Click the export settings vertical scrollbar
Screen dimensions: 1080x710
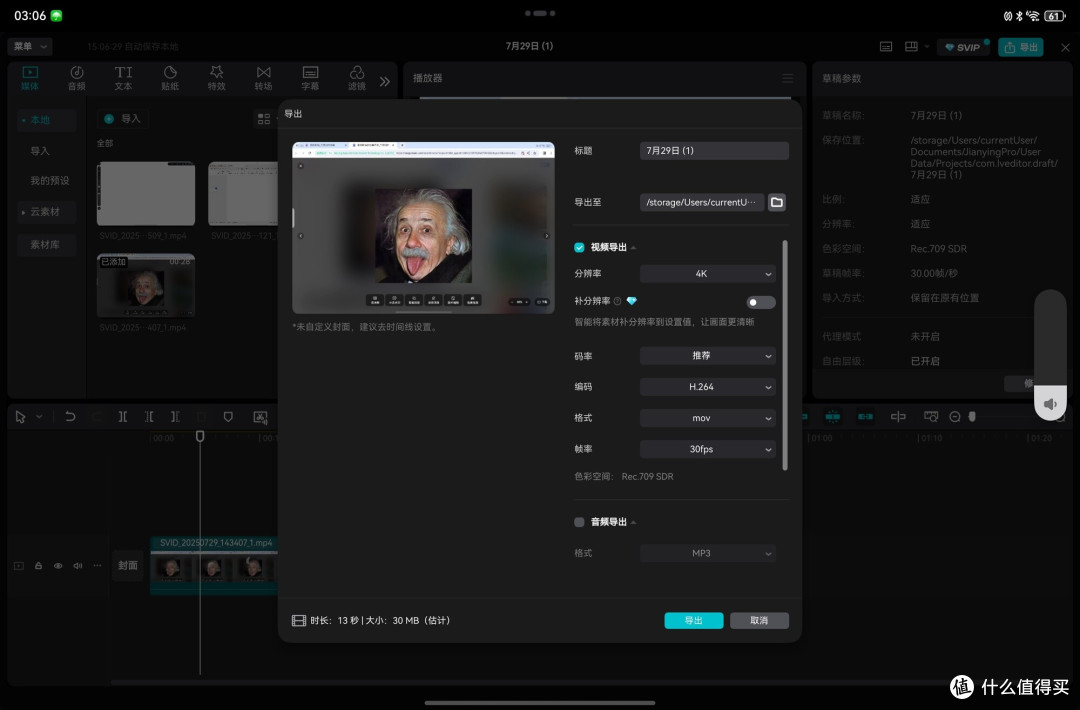(785, 355)
